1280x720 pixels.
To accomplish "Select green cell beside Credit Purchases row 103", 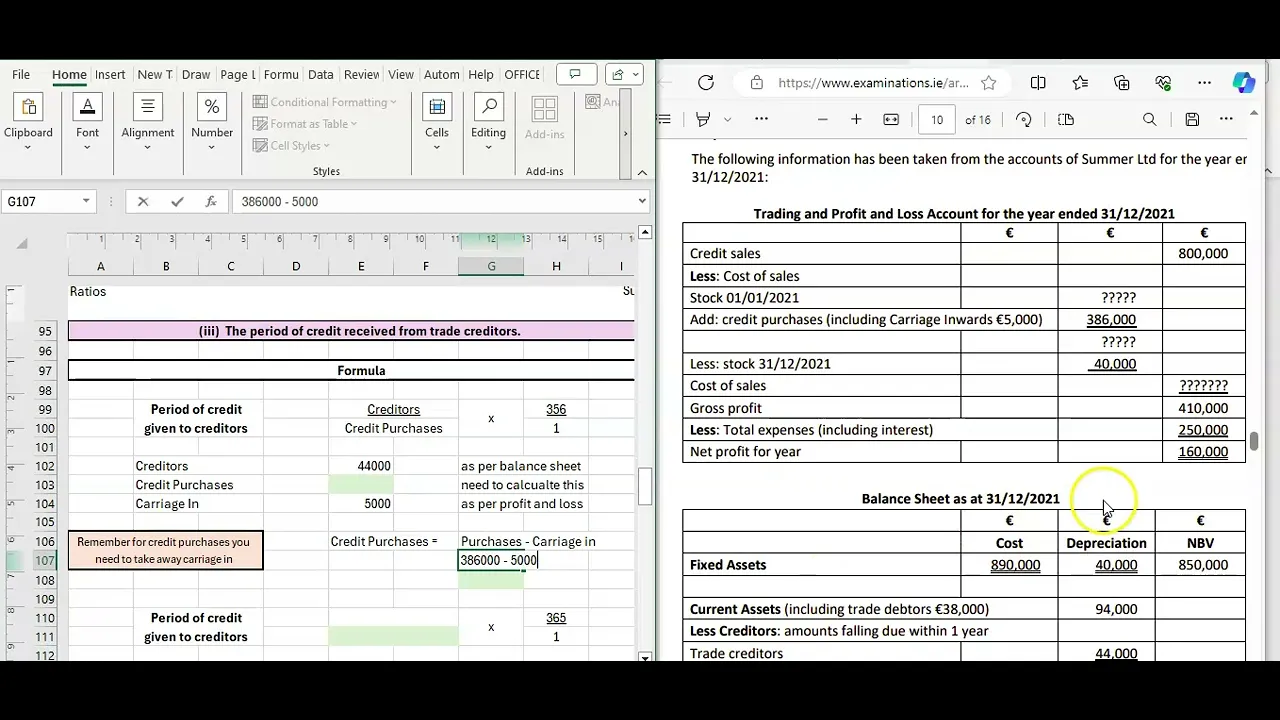I will (361, 485).
